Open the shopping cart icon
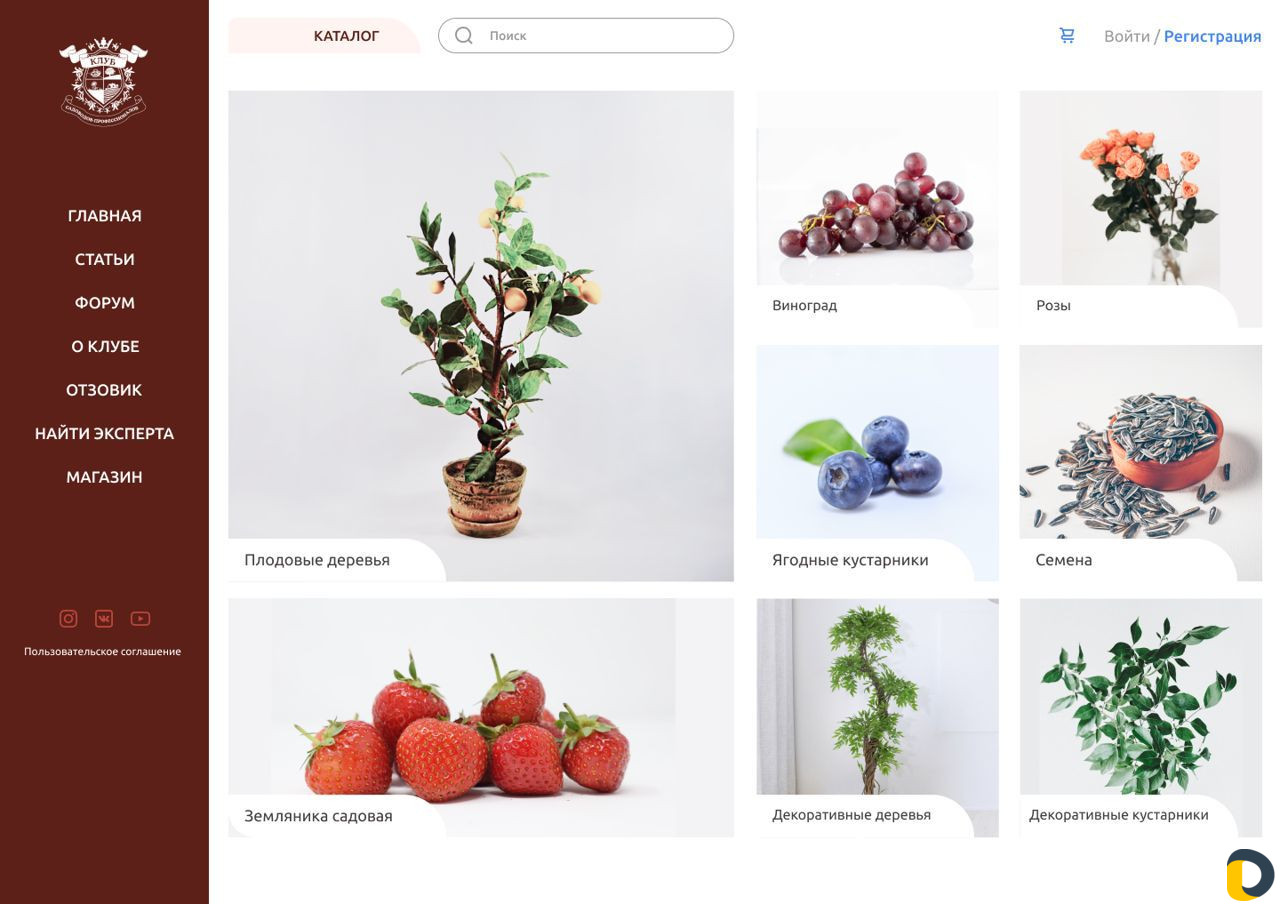Viewport: 1280px width, 904px height. pos(1067,36)
